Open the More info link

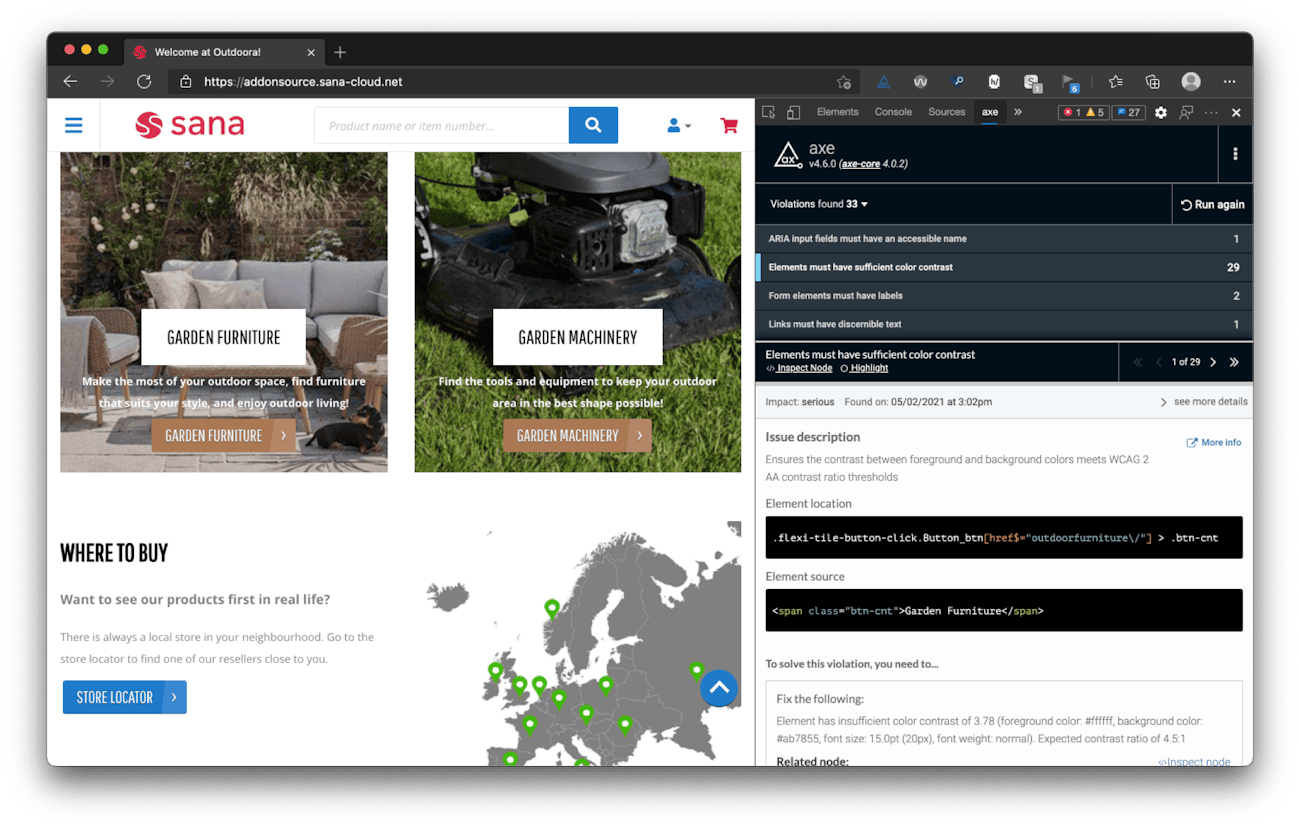(1214, 442)
